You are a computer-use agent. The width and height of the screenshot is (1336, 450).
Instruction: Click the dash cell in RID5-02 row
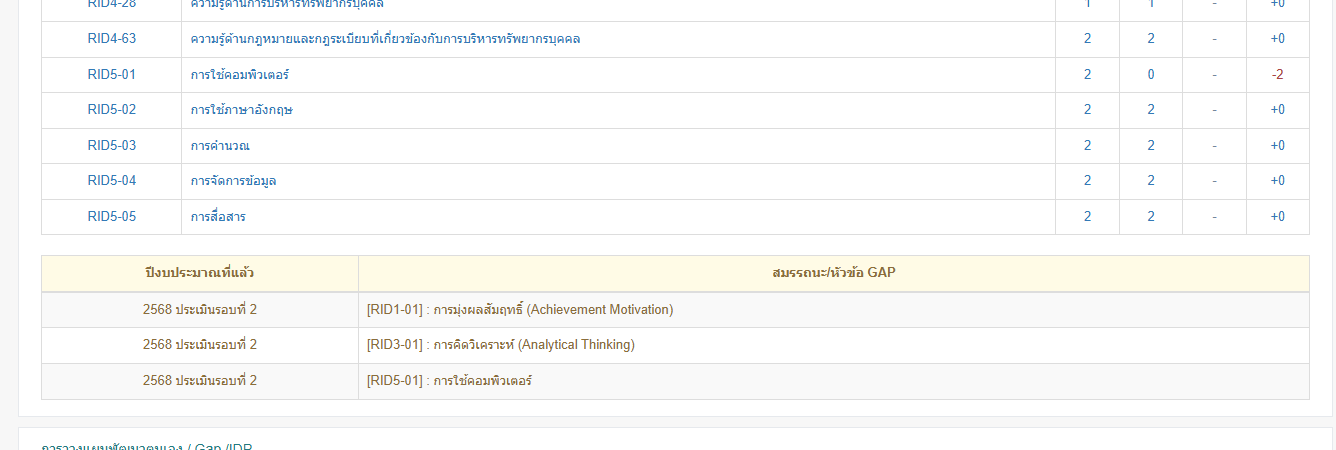pyautogui.click(x=1214, y=110)
